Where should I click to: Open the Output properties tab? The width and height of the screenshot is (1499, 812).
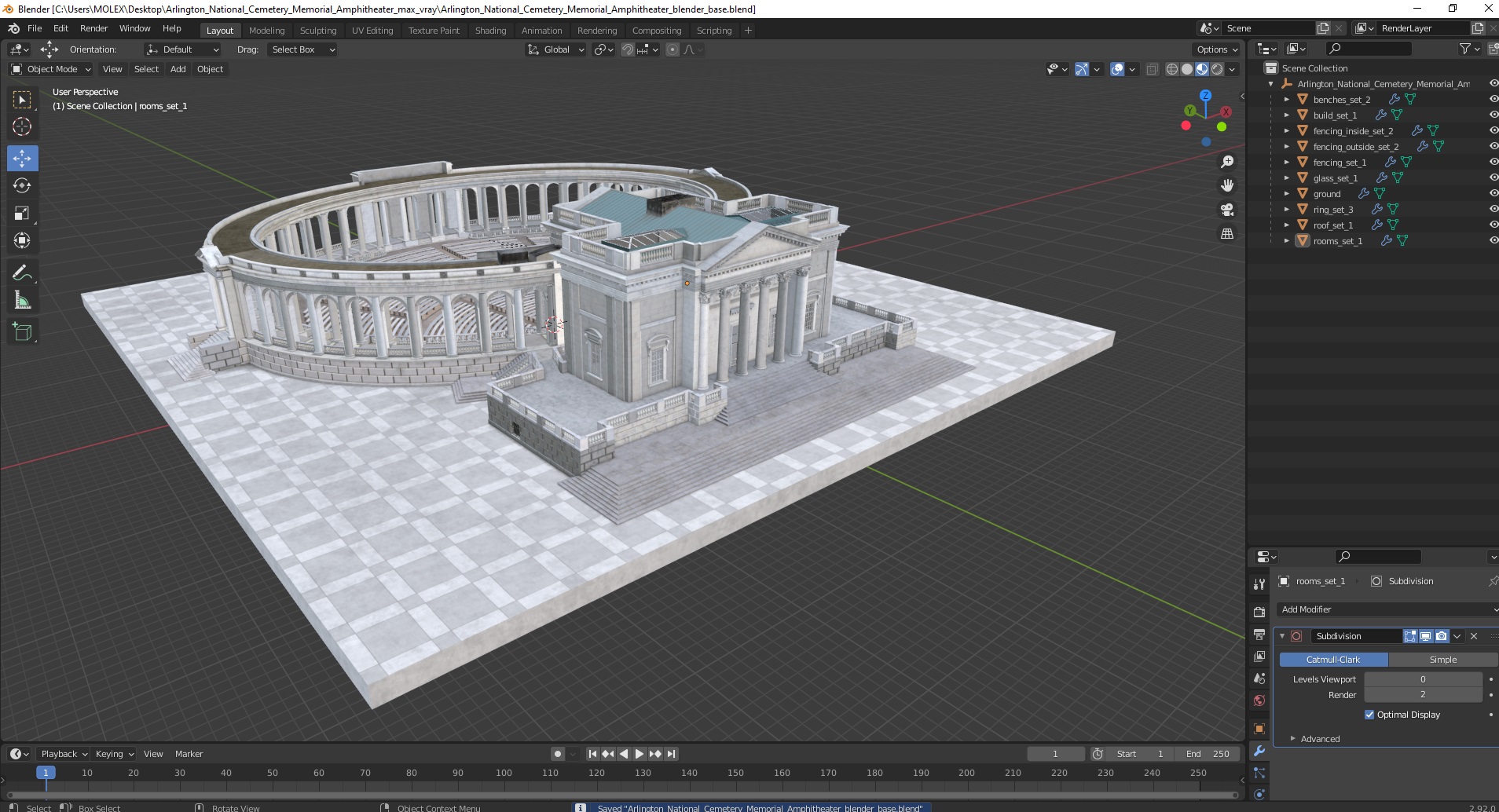click(x=1259, y=634)
